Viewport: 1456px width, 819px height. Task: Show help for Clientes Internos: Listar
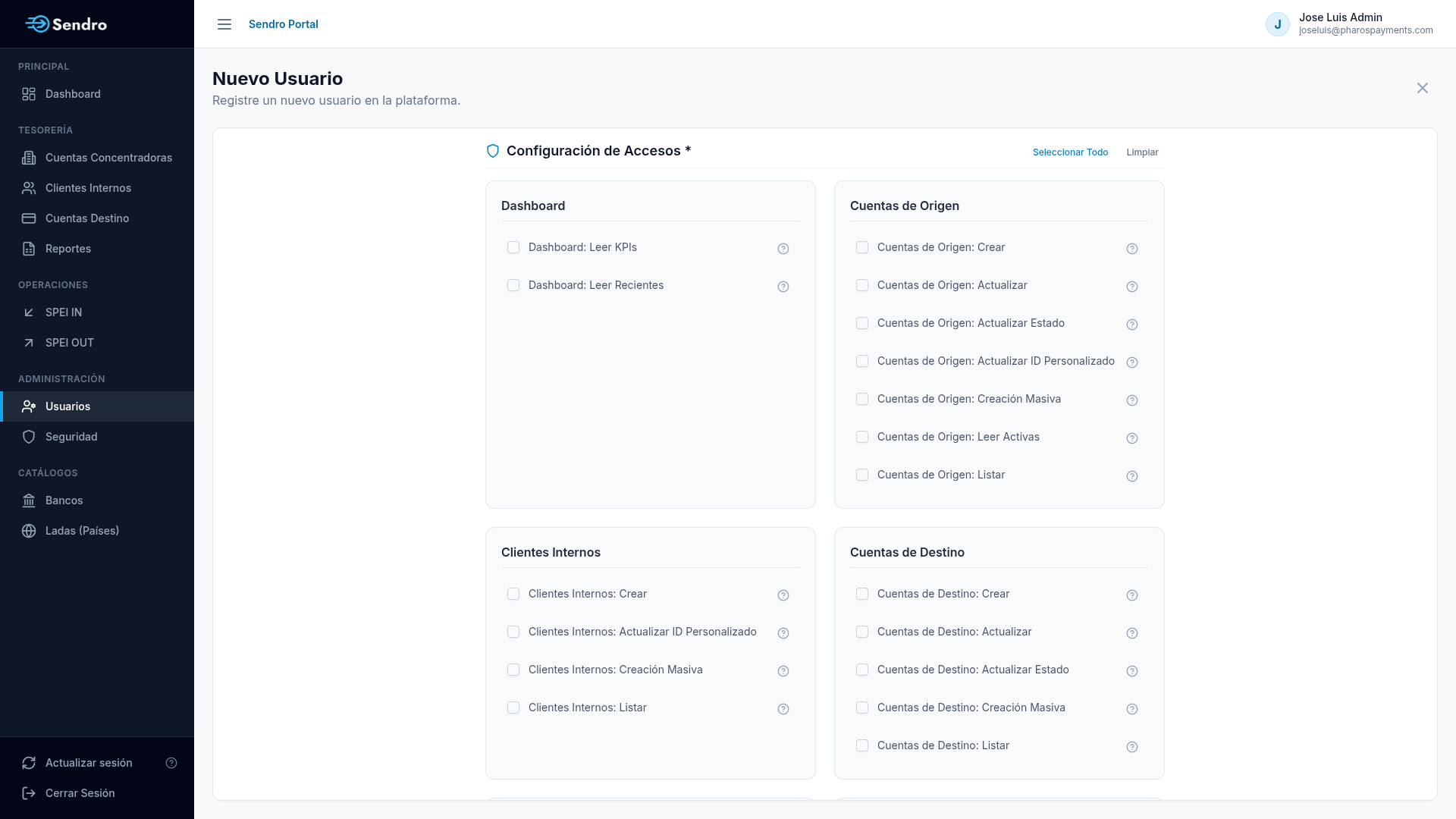pos(783,709)
